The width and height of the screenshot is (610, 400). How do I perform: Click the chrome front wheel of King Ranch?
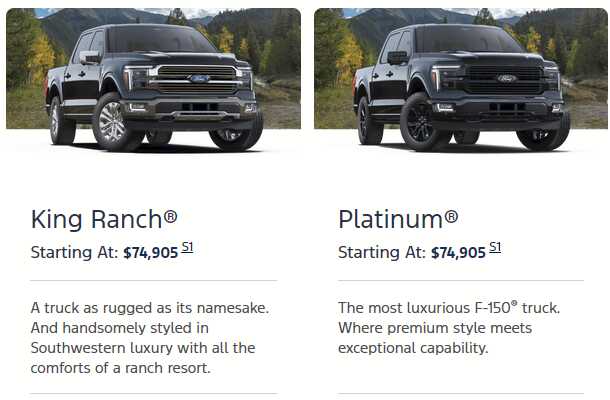111,122
